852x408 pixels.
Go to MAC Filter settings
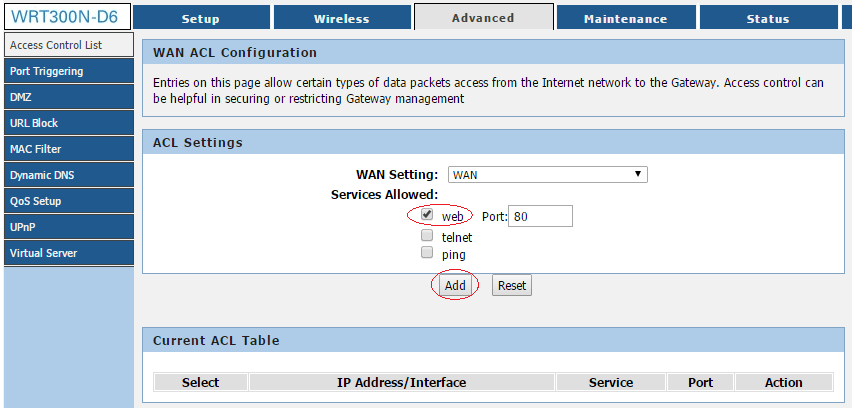pyautogui.click(x=67, y=149)
